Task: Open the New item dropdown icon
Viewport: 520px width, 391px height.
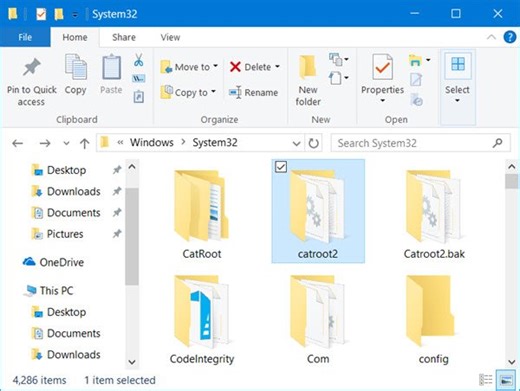Action: coord(339,60)
